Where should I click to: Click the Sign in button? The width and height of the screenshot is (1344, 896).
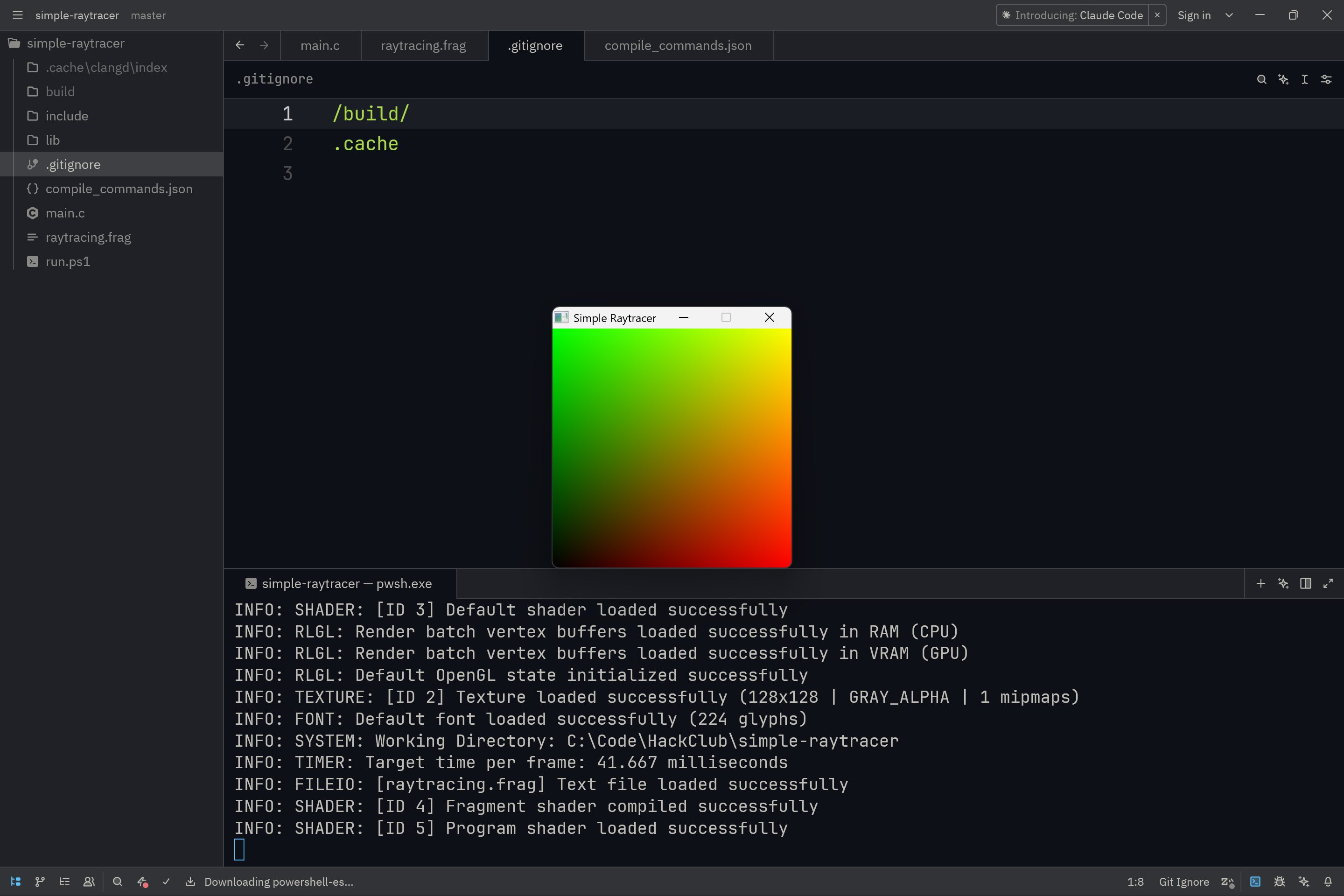click(x=1194, y=15)
